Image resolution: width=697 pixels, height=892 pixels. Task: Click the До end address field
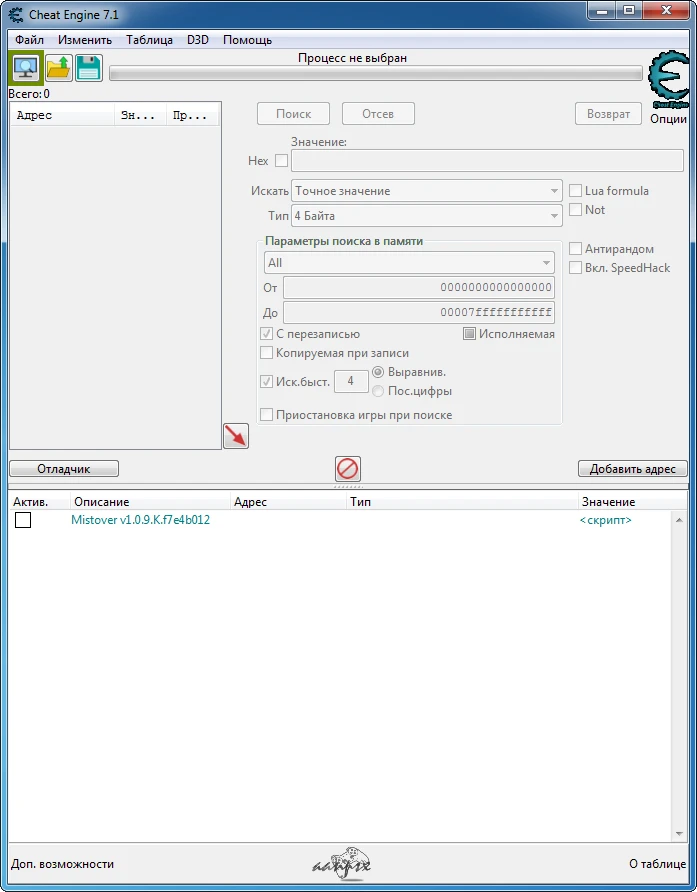[x=419, y=312]
